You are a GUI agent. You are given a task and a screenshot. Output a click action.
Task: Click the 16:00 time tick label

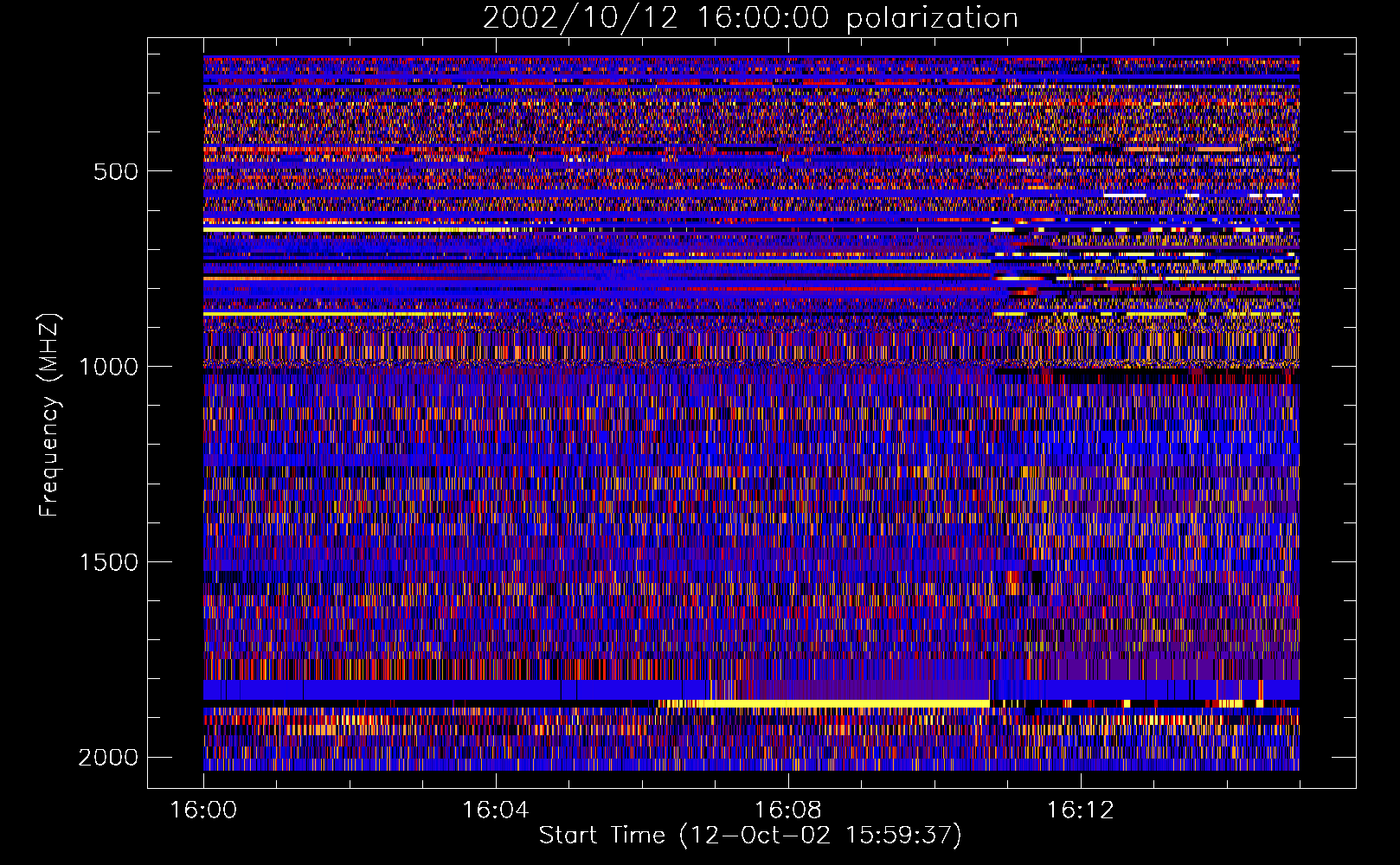point(203,811)
